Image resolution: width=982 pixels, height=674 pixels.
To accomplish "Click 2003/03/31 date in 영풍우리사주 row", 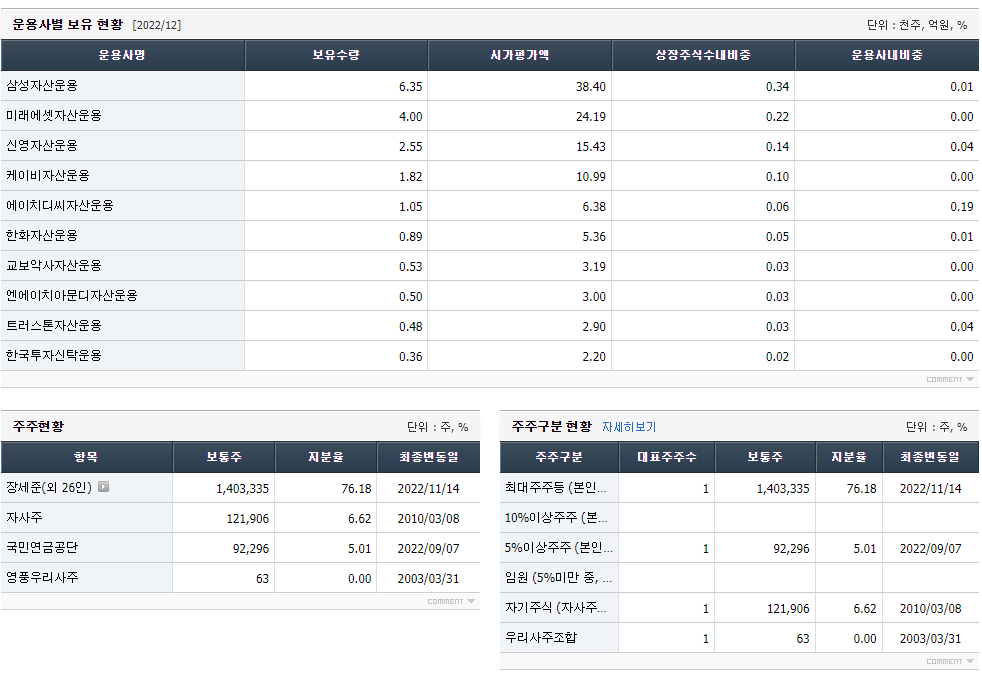I will click(x=428, y=579).
